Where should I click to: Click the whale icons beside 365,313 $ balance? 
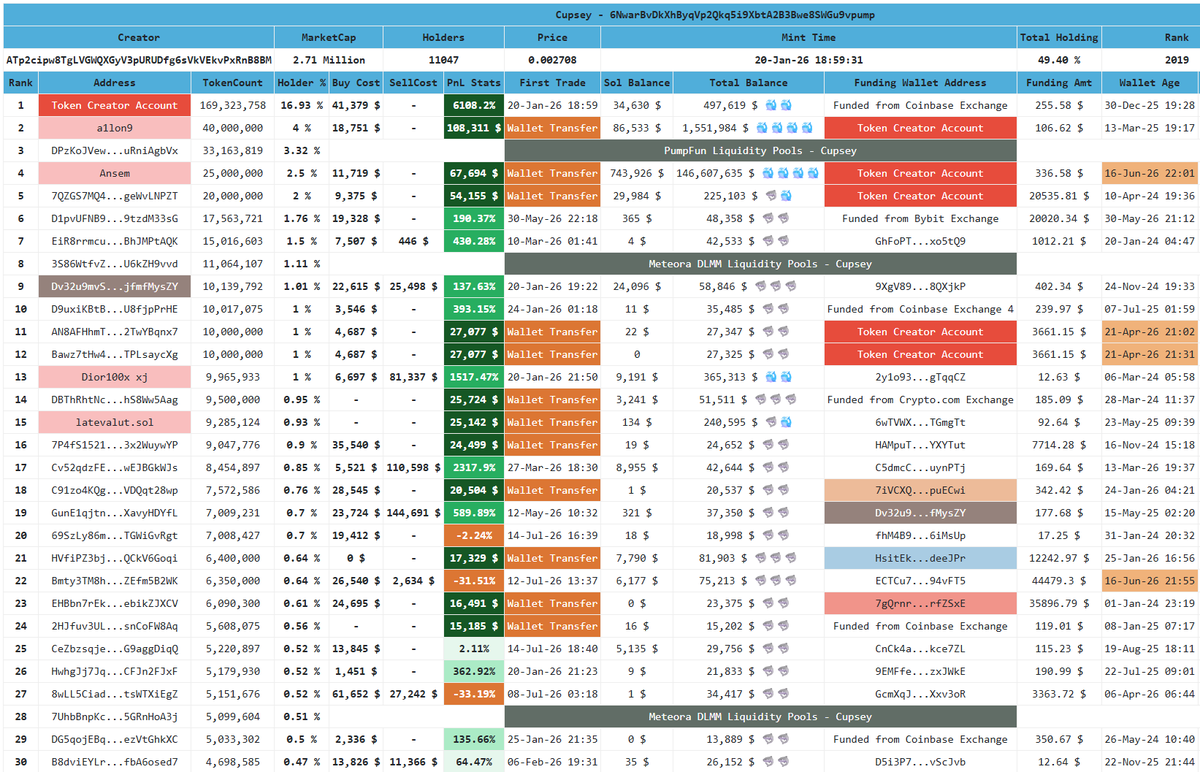point(778,377)
